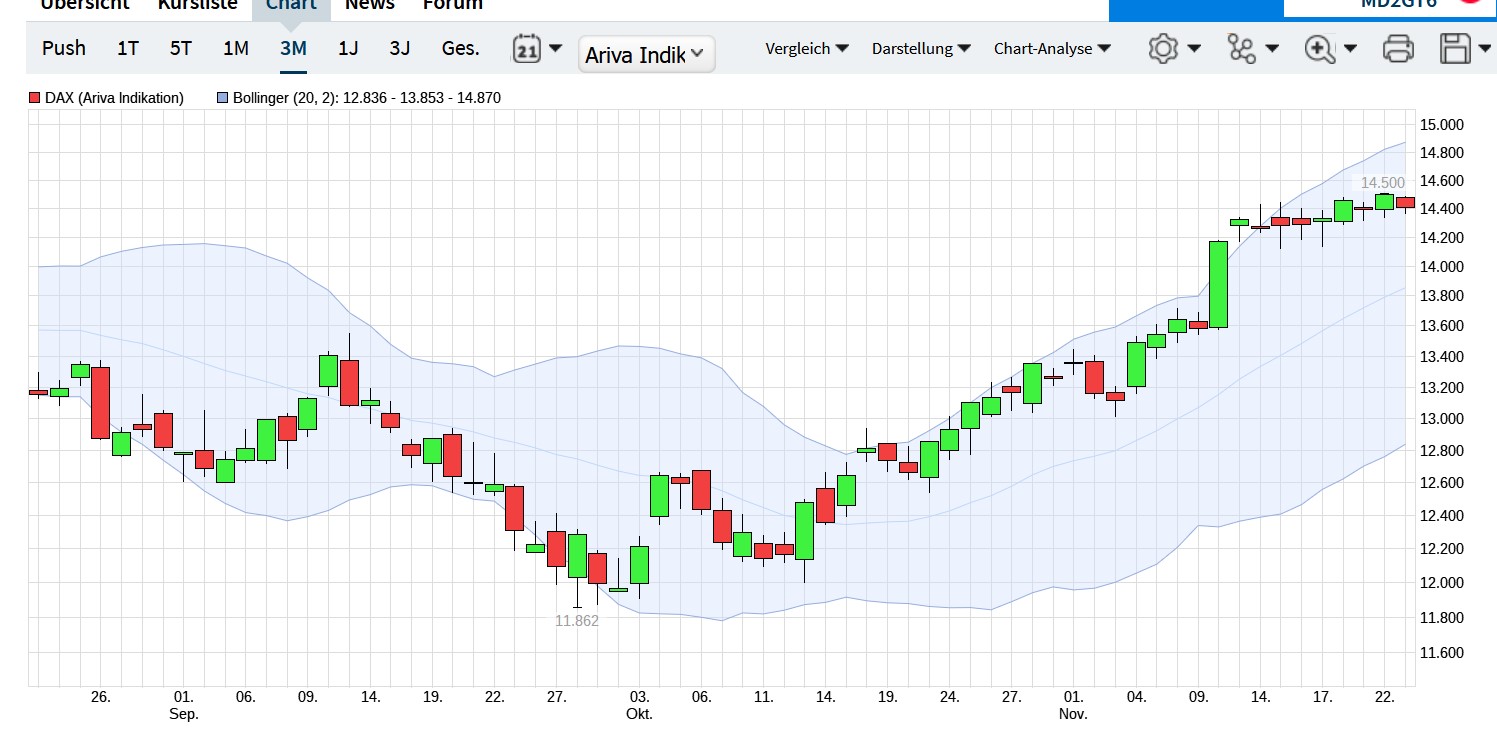Image resolution: width=1497 pixels, height=735 pixels.
Task: Click the DAX (Ariva Indikation) legend label
Action: pyautogui.click(x=114, y=98)
